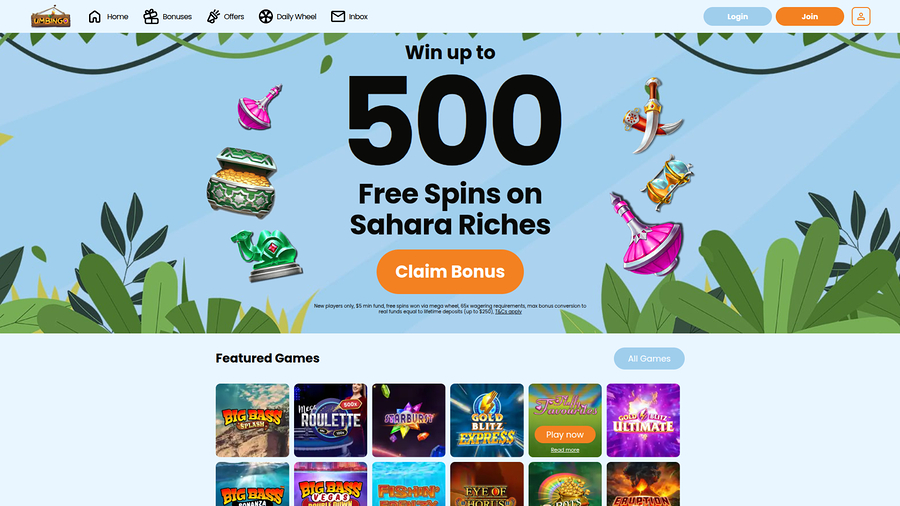
Task: Launch the Starburst game
Action: click(x=409, y=421)
